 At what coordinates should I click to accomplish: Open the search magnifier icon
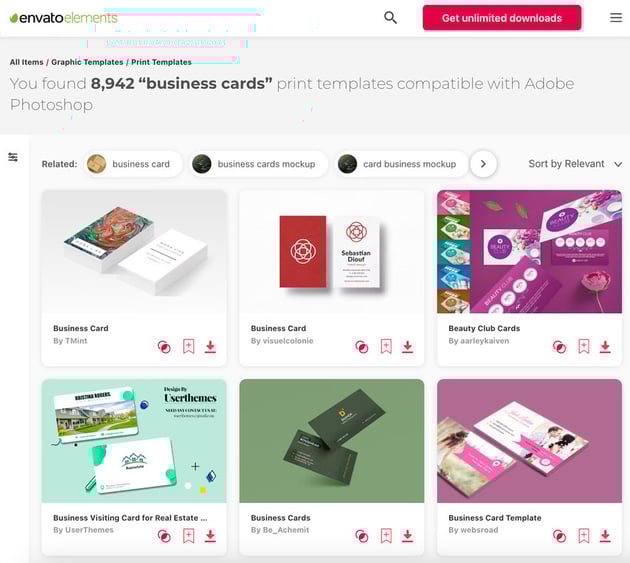coord(390,18)
